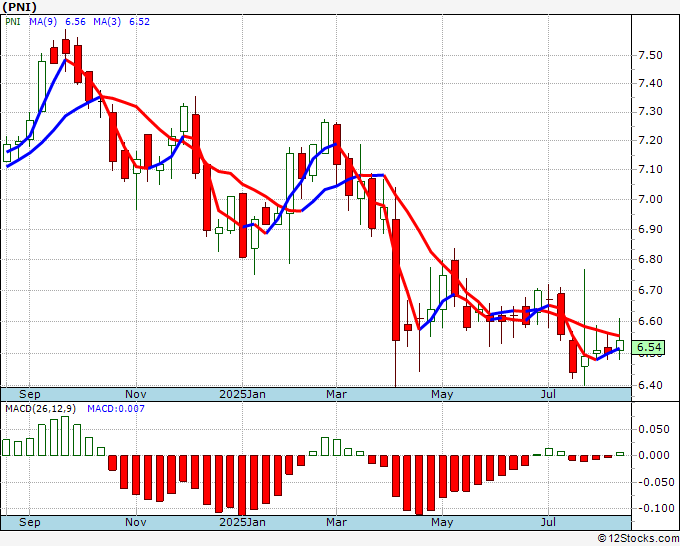Click the Mar label on MACD axis
The width and height of the screenshot is (680, 546).
tap(337, 522)
